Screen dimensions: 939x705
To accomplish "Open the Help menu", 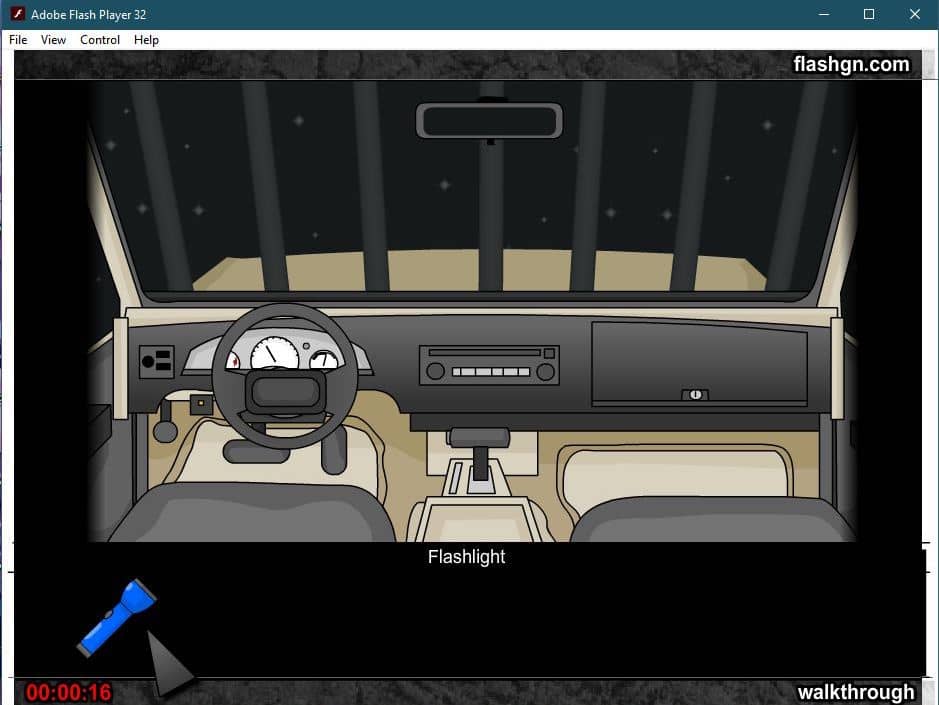I will coord(146,40).
